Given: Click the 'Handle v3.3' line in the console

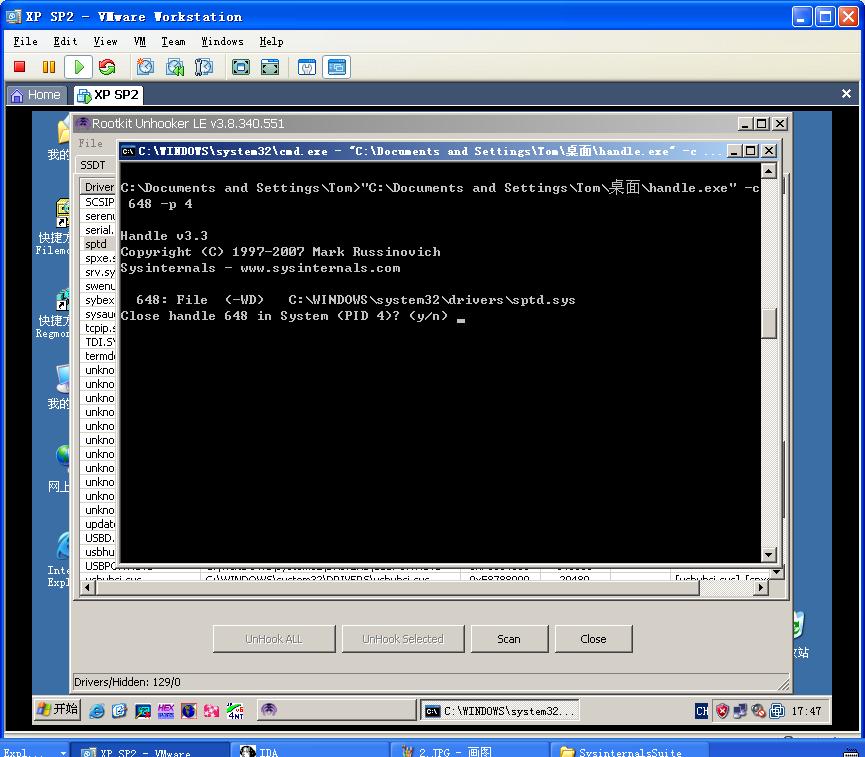Looking at the screenshot, I should tap(164, 236).
